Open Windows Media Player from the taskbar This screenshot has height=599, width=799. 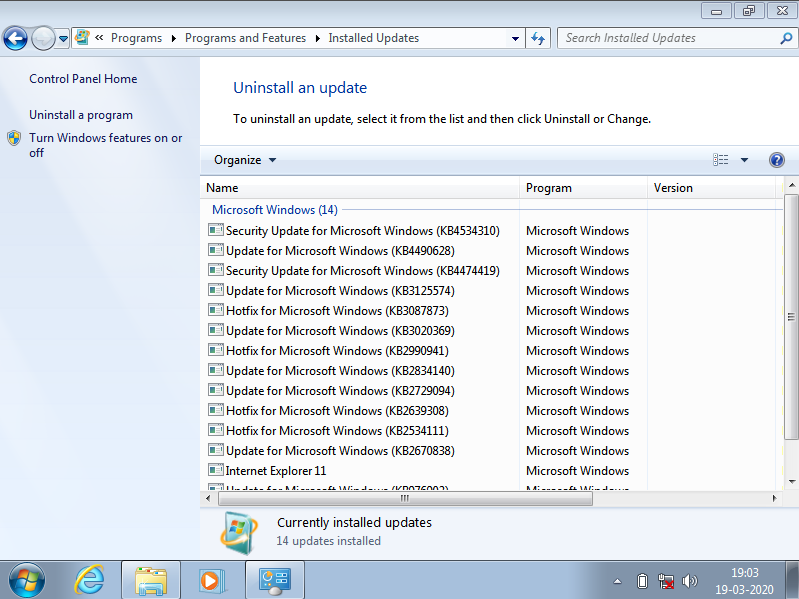pyautogui.click(x=211, y=580)
